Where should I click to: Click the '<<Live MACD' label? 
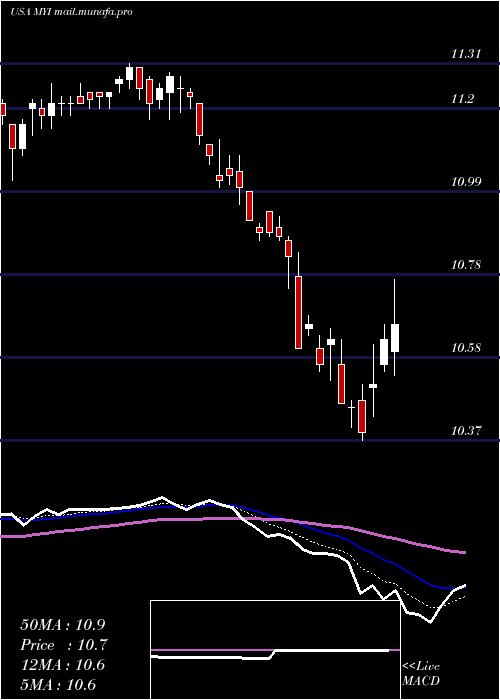(421, 673)
